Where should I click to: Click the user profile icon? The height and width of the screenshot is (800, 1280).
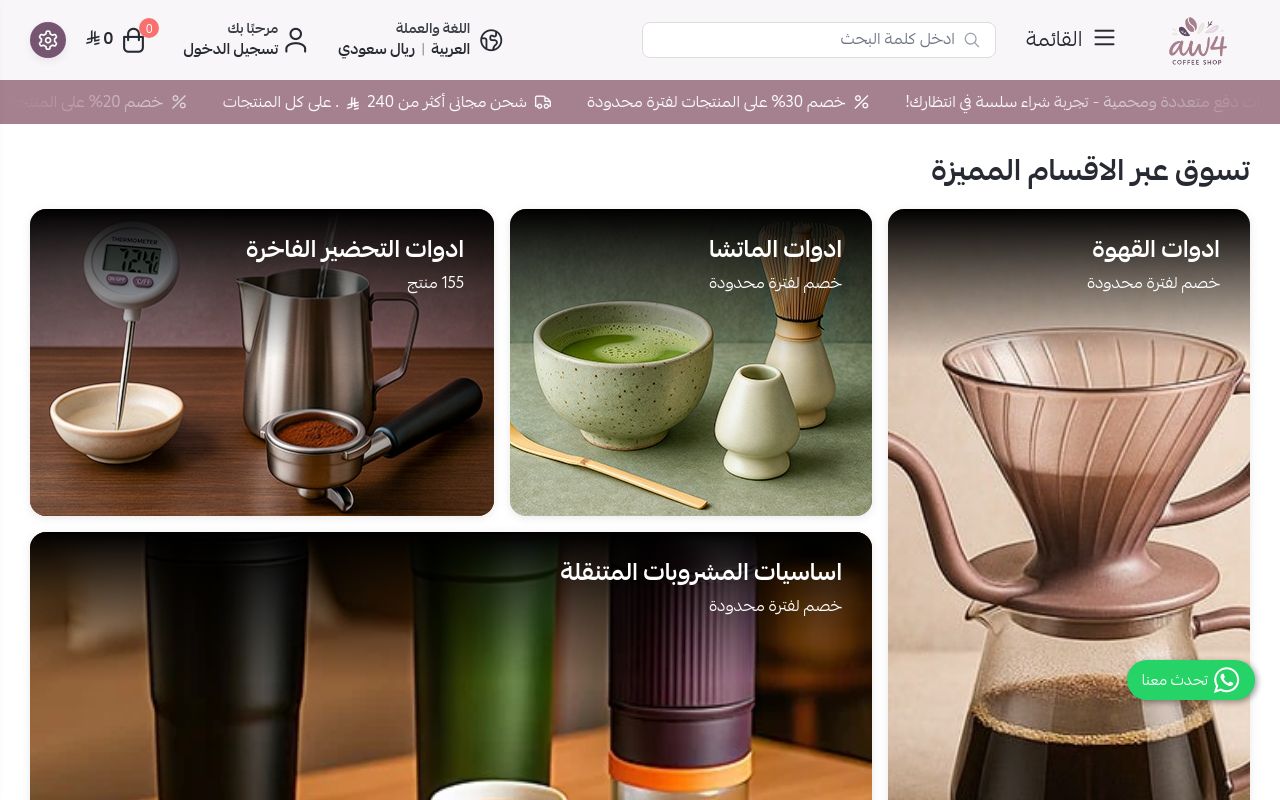click(295, 40)
